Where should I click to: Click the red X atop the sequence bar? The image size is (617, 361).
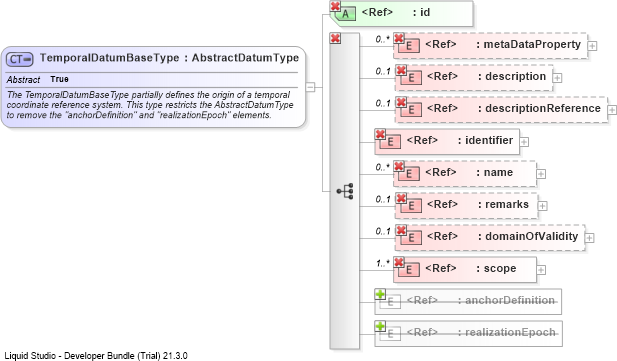tap(335, 38)
